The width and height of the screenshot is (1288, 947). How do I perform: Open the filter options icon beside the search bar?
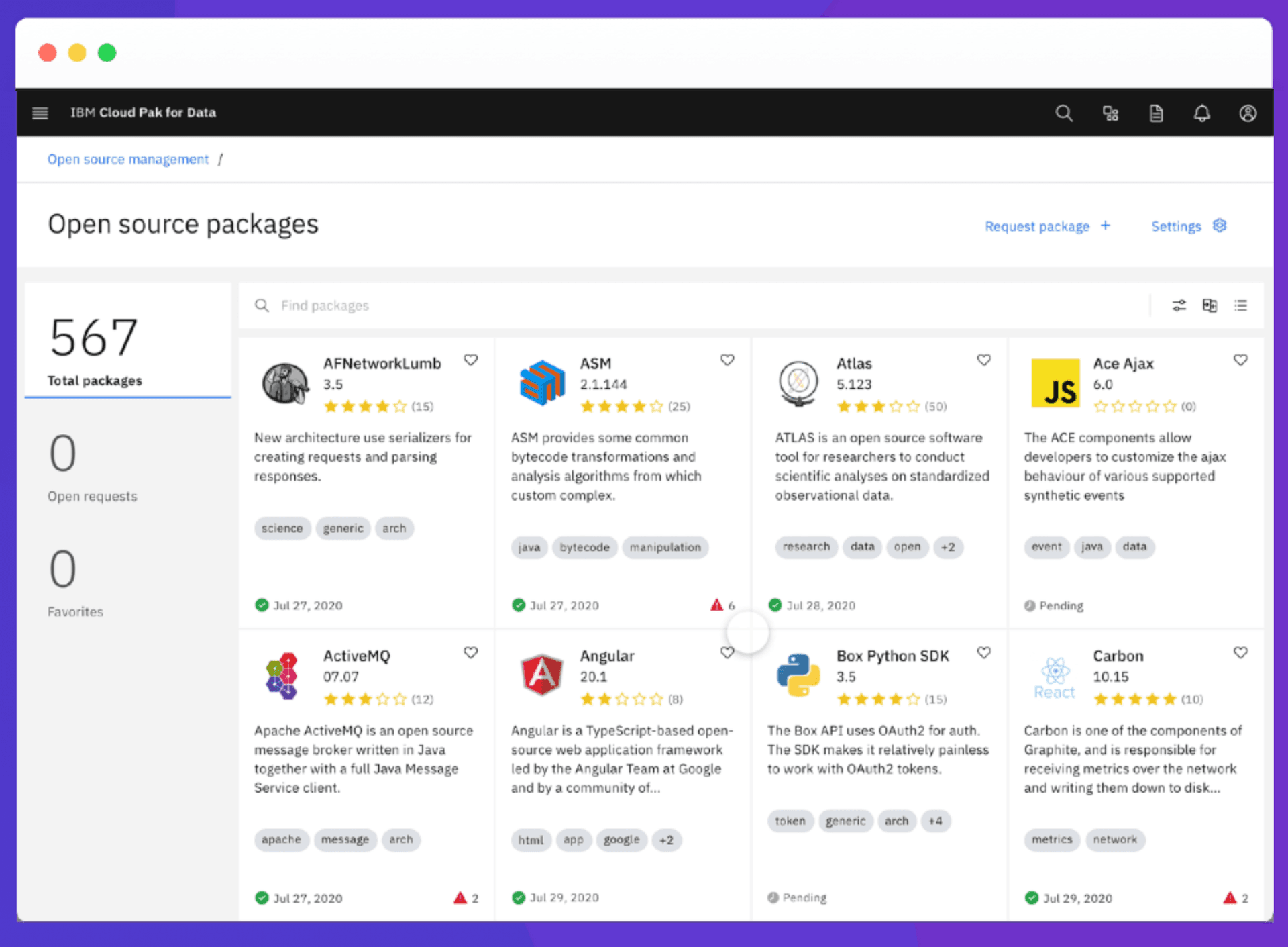coord(1179,305)
